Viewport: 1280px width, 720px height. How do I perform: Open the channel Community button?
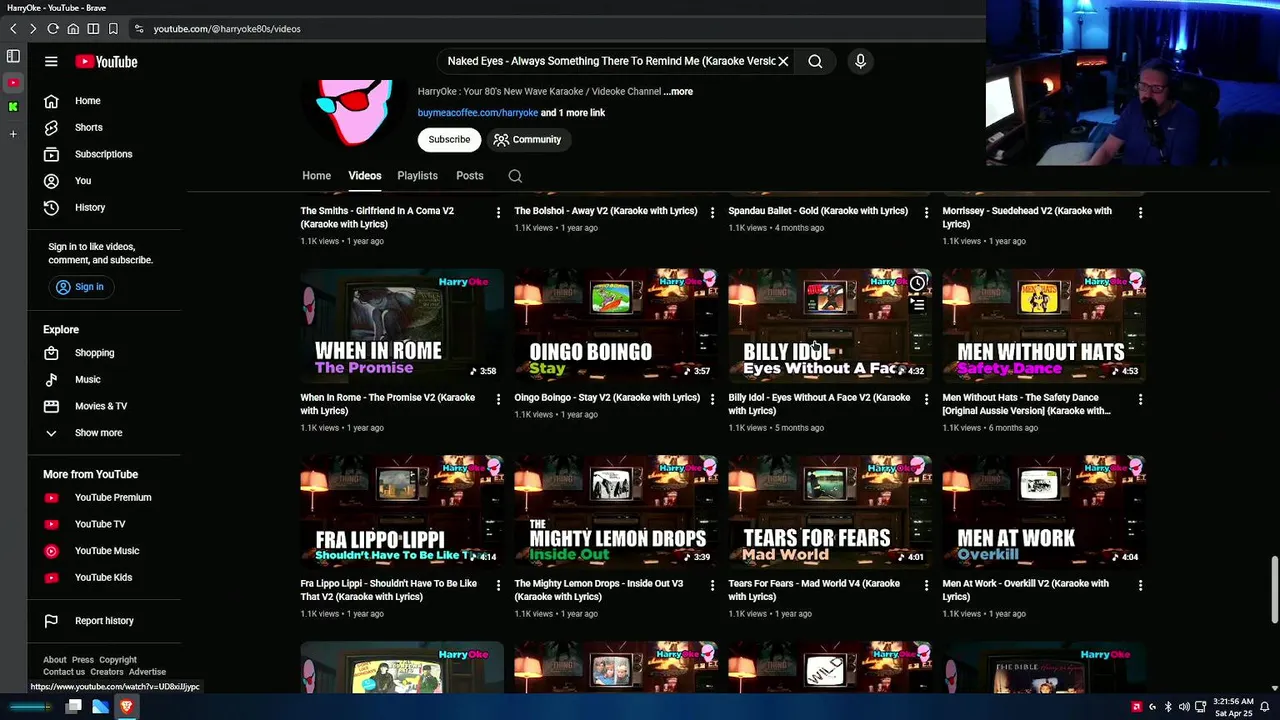point(527,140)
